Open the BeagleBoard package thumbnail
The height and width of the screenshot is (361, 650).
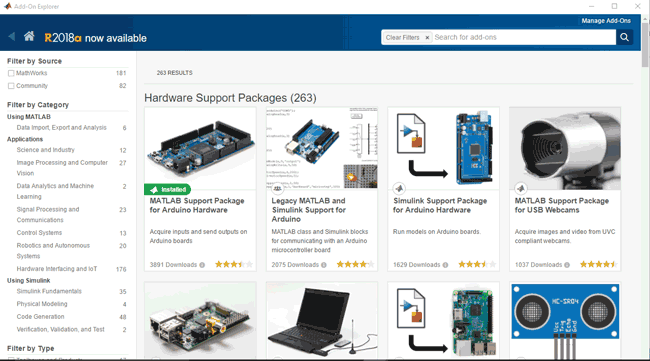click(200, 320)
